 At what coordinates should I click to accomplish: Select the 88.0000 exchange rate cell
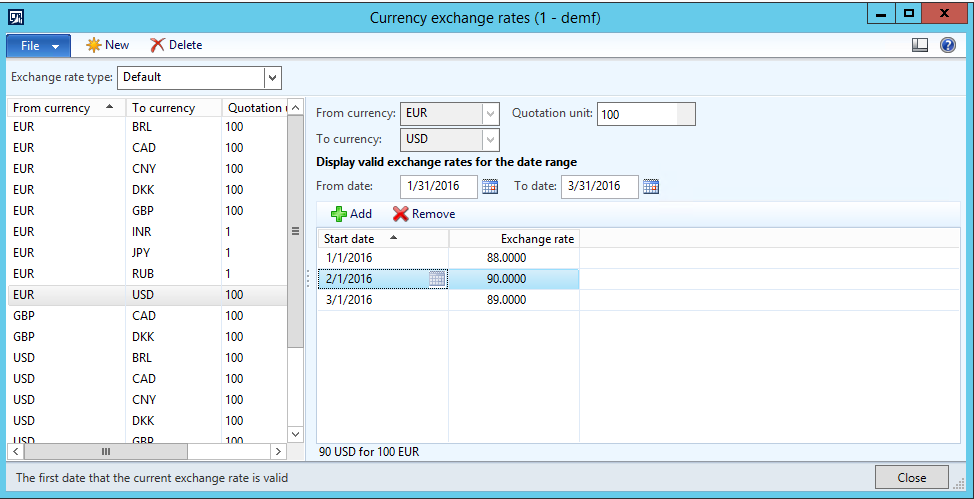click(514, 258)
